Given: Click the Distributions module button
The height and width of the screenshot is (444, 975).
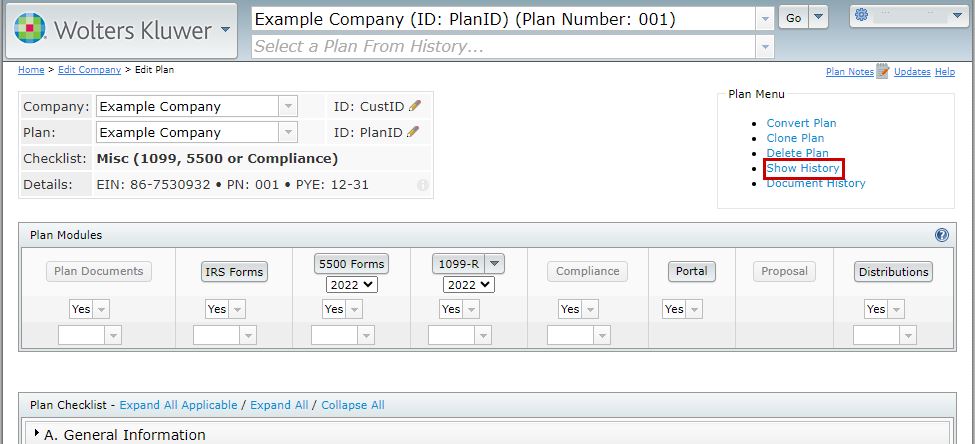Looking at the screenshot, I should [893, 271].
